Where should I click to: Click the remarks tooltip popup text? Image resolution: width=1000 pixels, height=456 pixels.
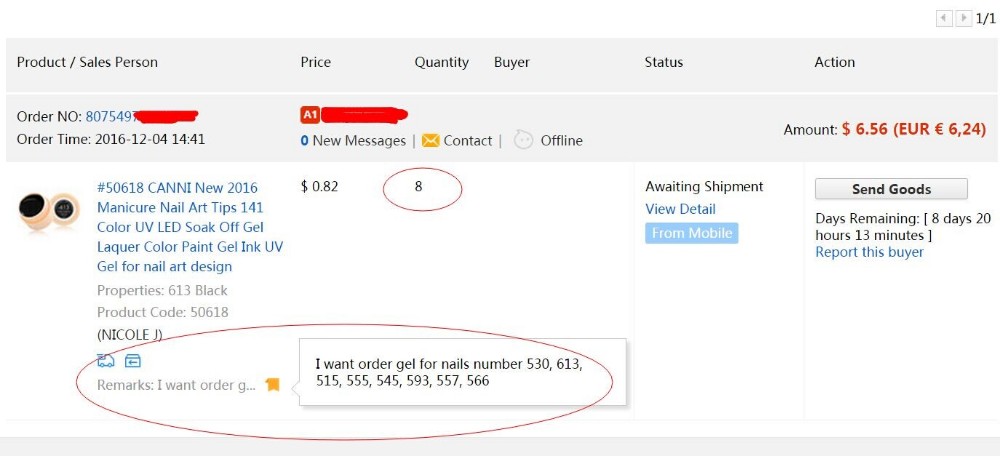[x=449, y=372]
